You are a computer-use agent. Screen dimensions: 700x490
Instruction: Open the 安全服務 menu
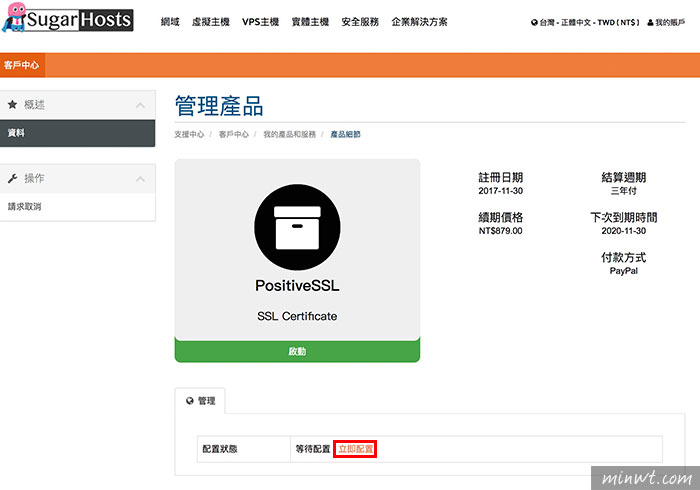(x=360, y=22)
